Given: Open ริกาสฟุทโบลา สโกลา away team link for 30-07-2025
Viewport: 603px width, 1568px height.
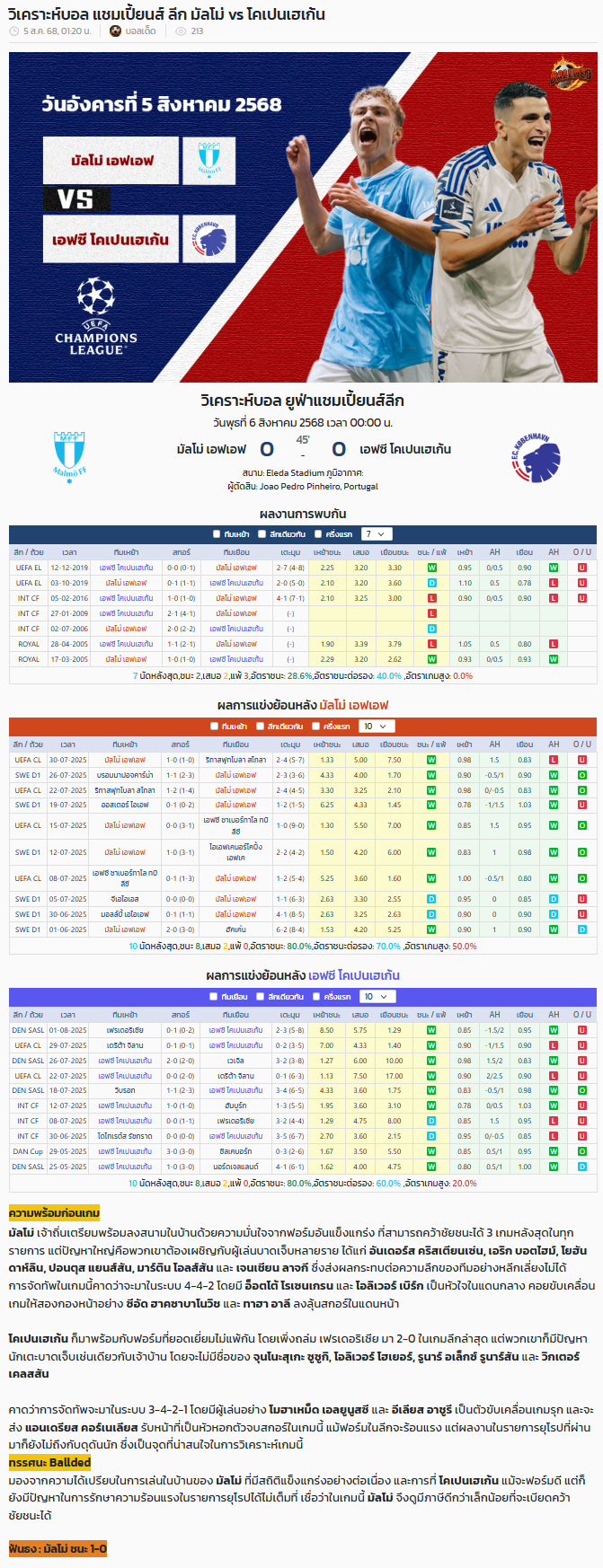Looking at the screenshot, I should [235, 760].
